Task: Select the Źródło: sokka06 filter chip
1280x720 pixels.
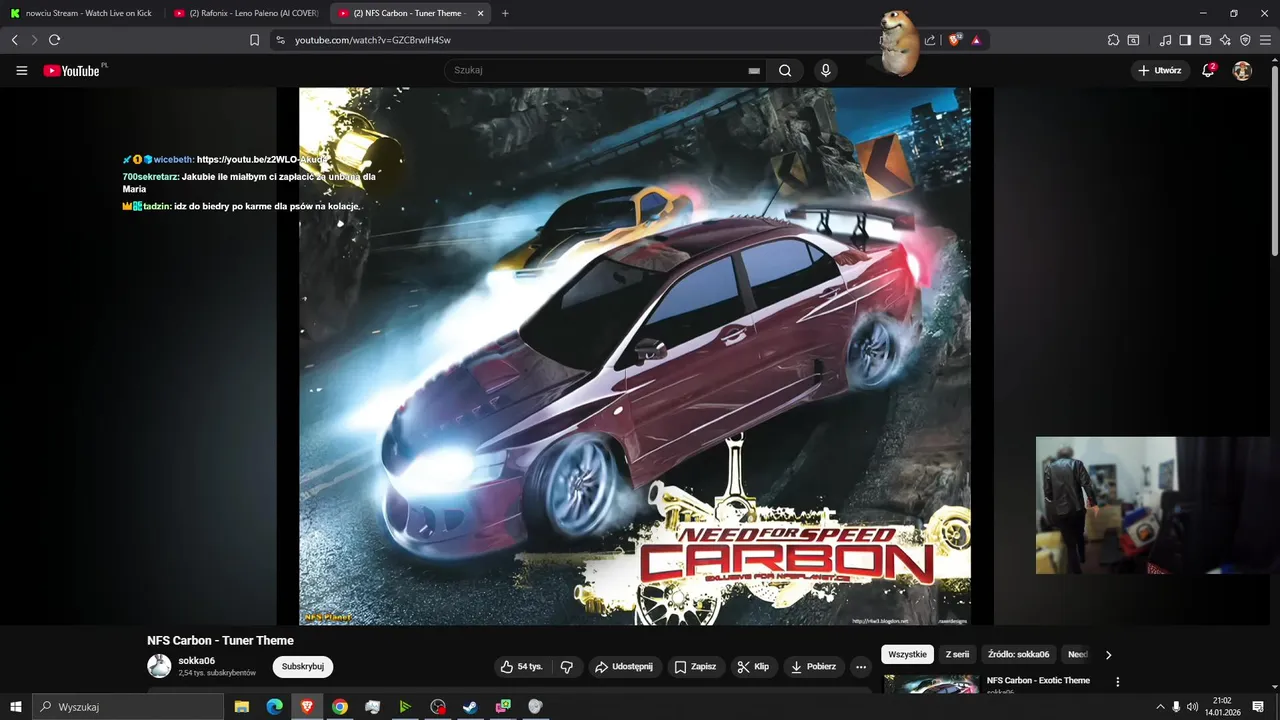Action: pos(1018,655)
